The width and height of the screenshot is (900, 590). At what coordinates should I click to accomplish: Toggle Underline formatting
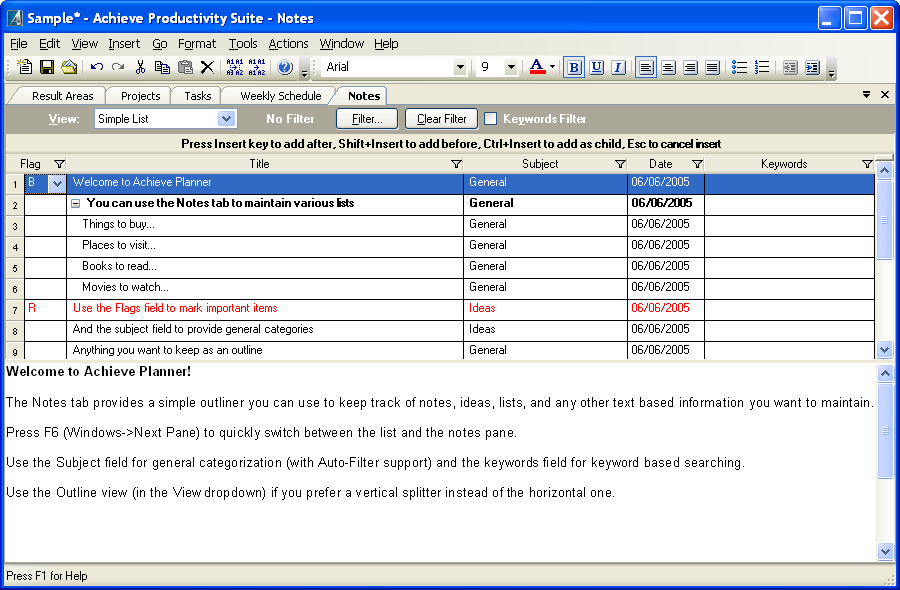click(x=596, y=67)
